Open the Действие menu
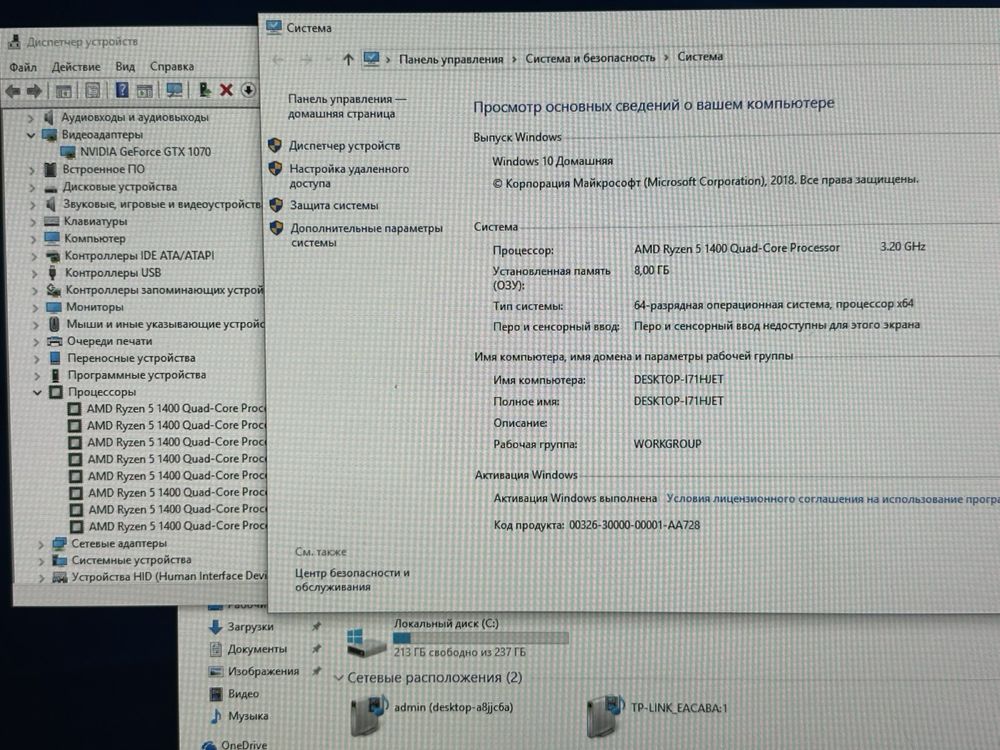 [76, 66]
